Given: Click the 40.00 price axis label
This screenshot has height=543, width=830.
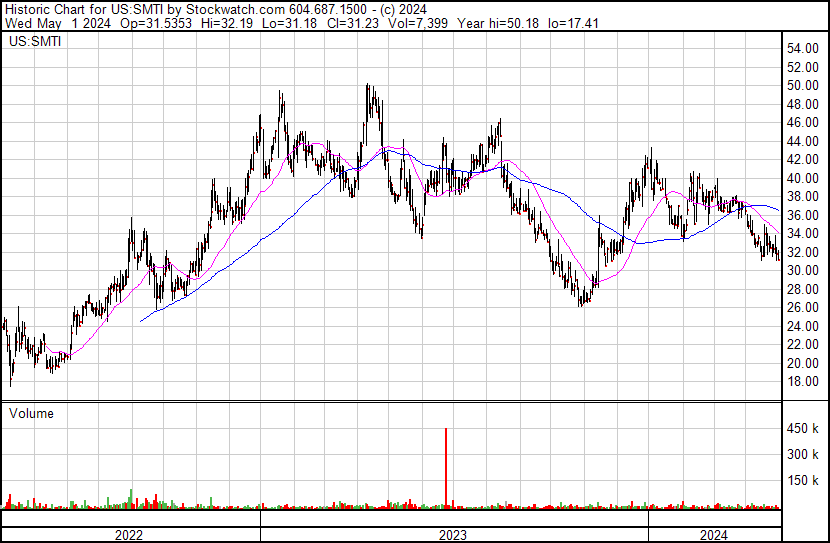Looking at the screenshot, I should pyautogui.click(x=802, y=179).
